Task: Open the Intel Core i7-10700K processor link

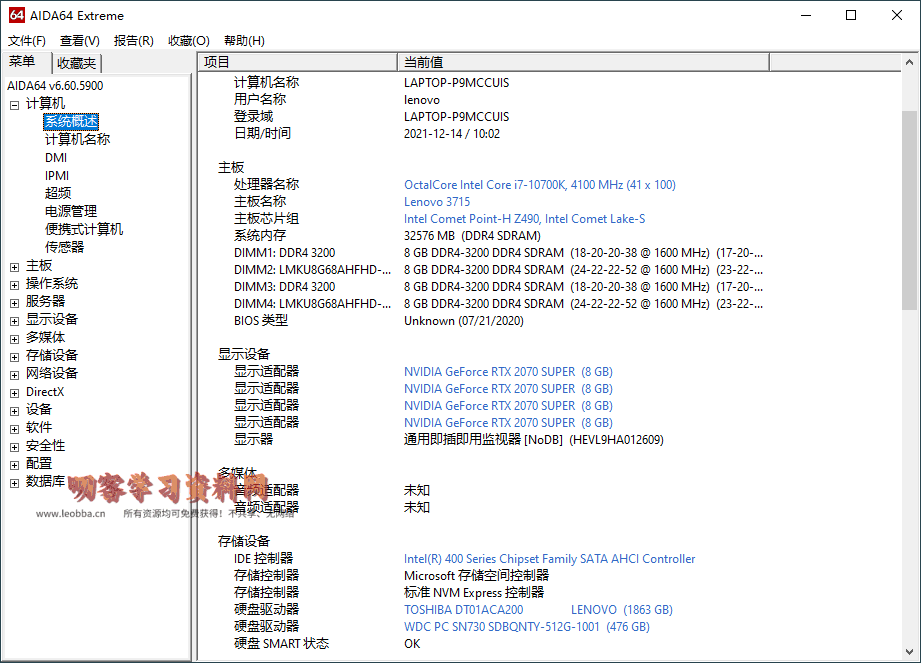Action: (539, 185)
